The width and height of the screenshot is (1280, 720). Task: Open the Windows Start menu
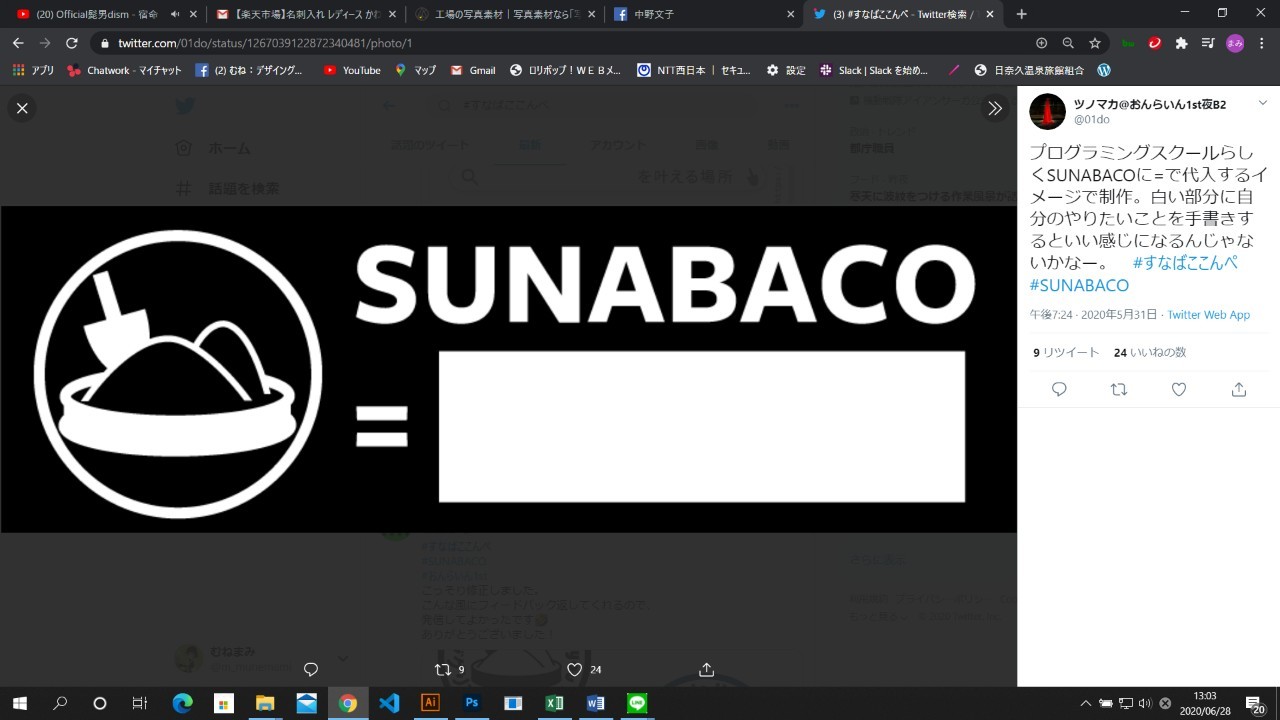coord(19,703)
